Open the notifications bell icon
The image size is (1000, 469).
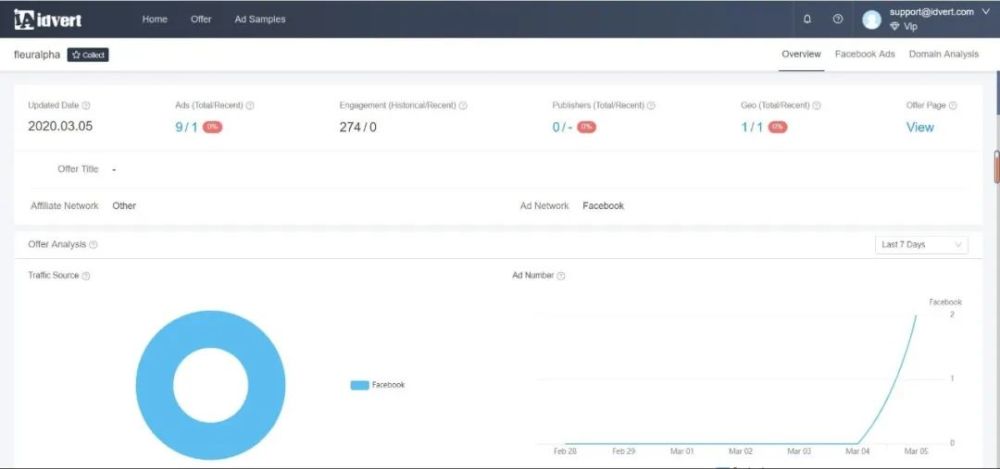tap(807, 19)
